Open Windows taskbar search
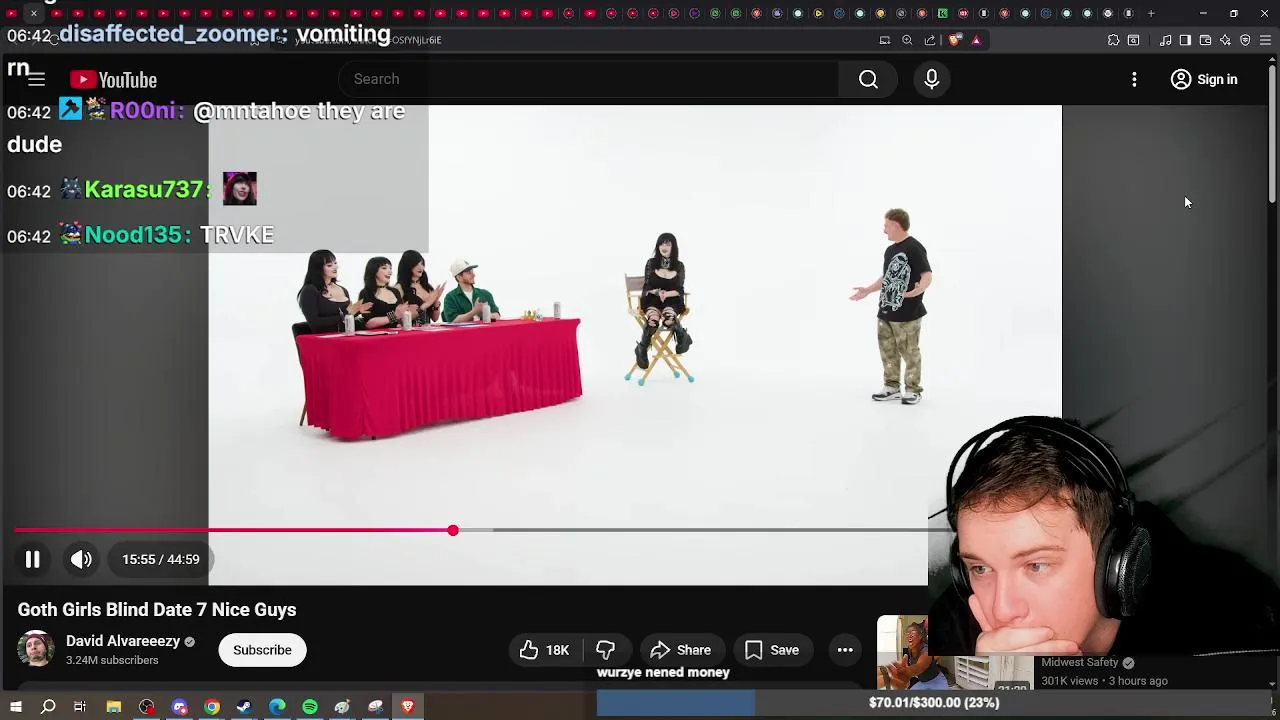 48,707
